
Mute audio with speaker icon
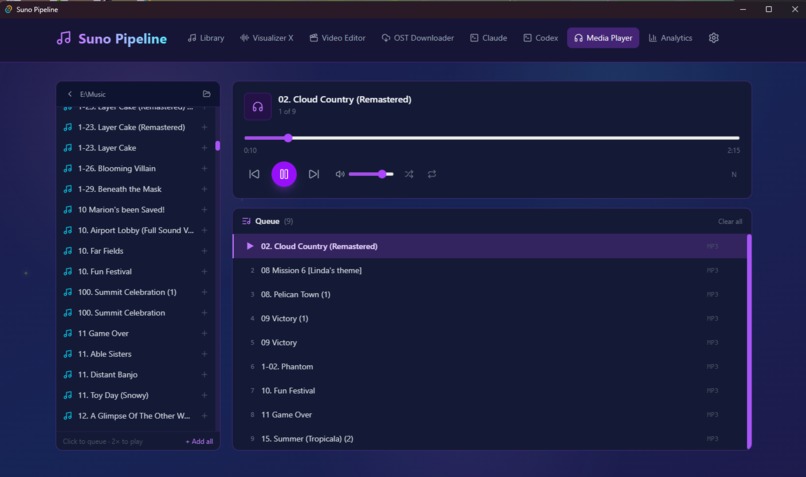pos(340,174)
